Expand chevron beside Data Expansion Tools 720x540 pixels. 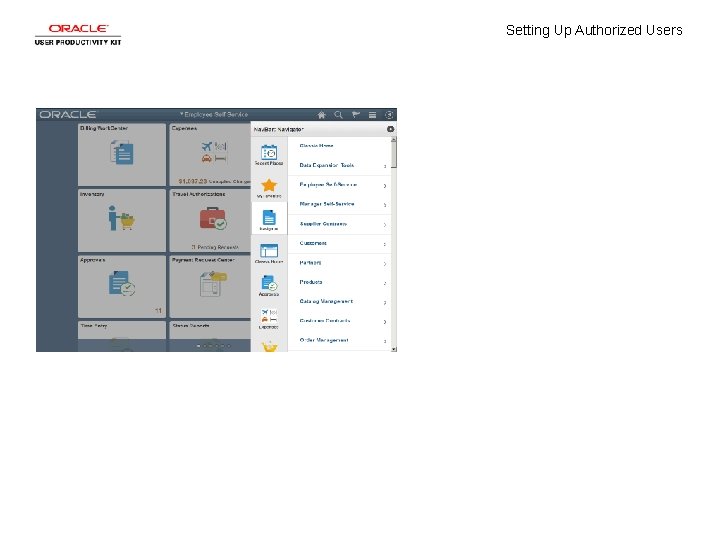(385, 166)
